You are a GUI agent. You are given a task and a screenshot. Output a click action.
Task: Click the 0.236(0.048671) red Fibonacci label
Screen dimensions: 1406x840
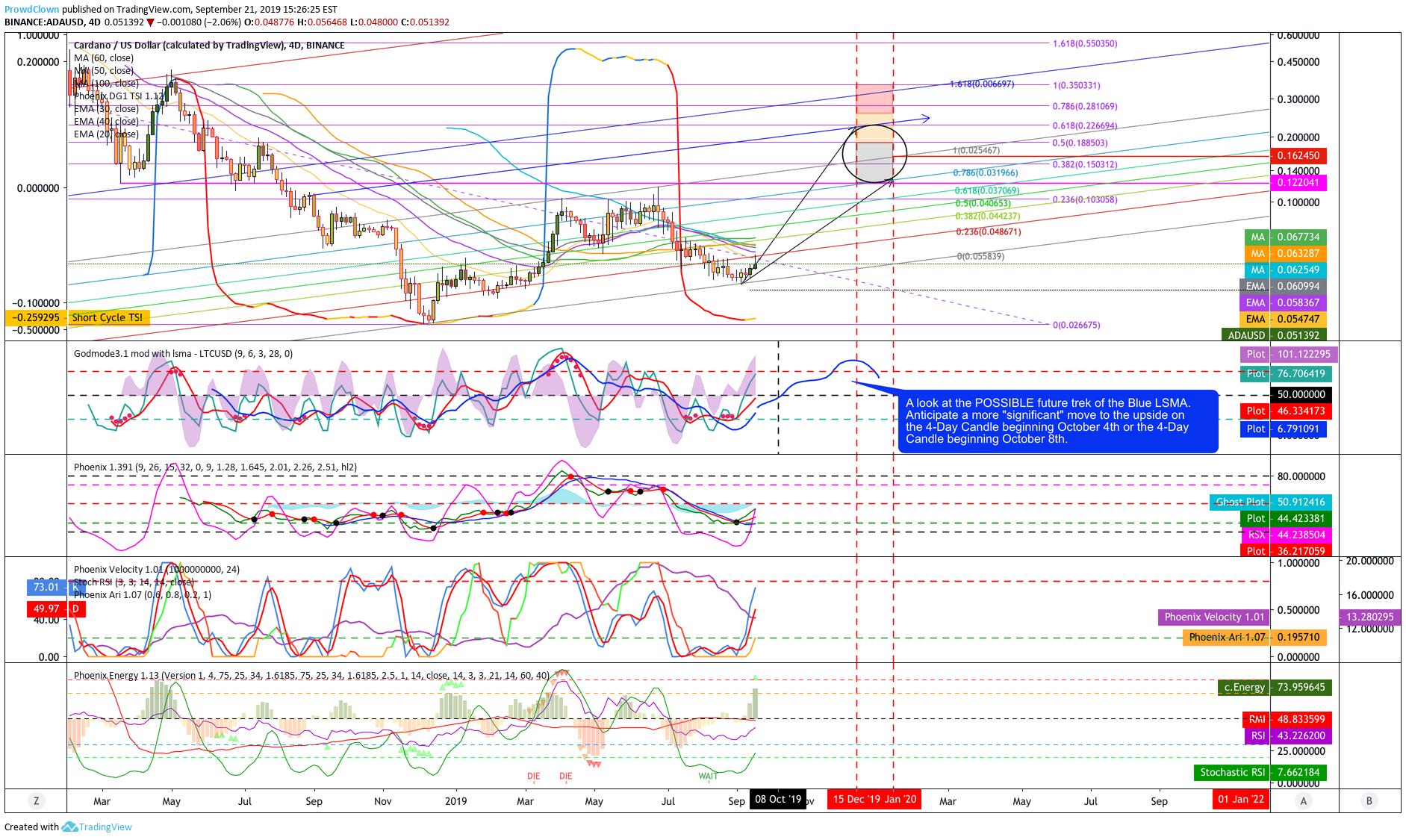click(x=989, y=231)
